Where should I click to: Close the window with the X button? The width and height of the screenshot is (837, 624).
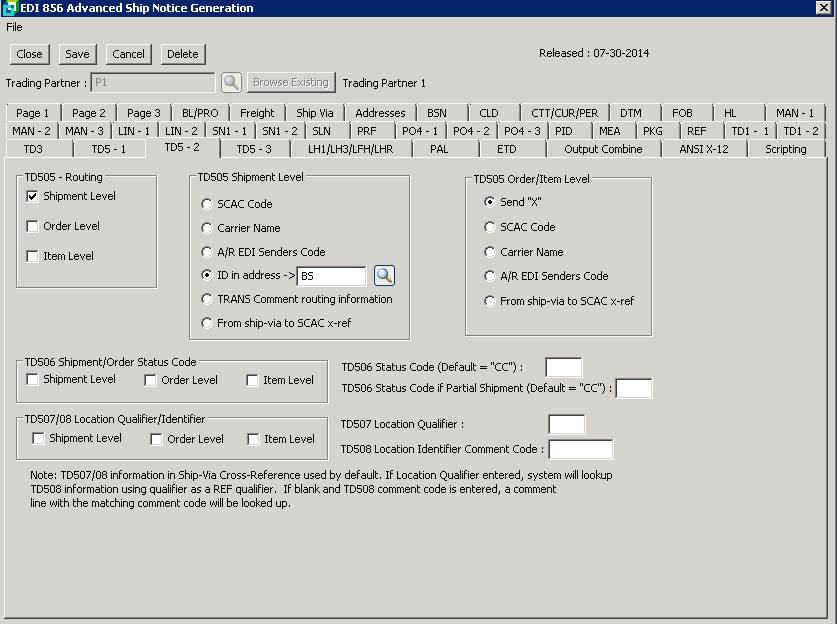(x=824, y=8)
